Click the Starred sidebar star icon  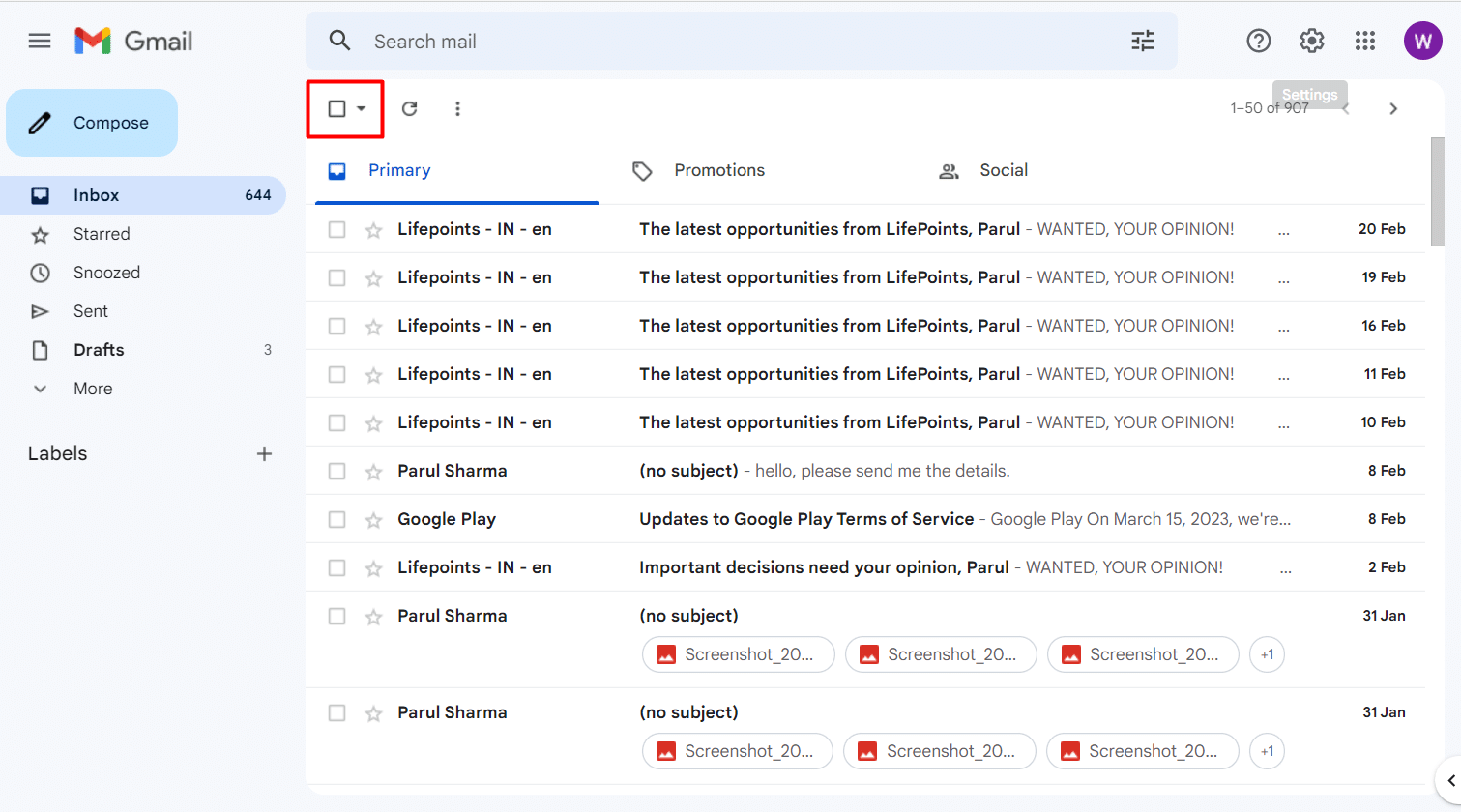(40, 234)
